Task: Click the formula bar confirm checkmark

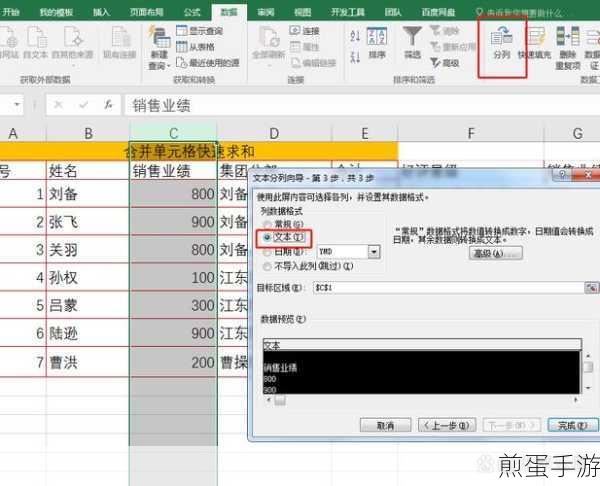Action: (x=83, y=104)
